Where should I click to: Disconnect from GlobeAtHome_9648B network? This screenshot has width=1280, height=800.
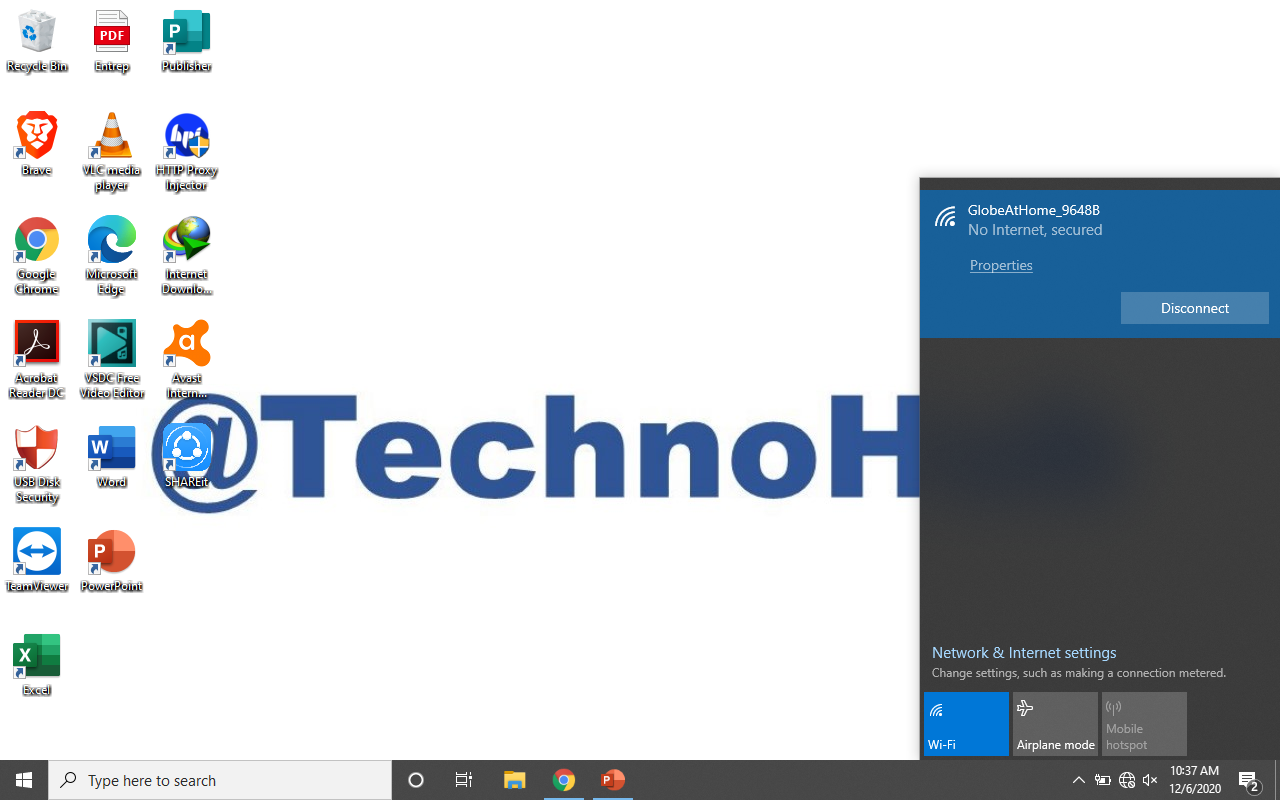coord(1195,308)
